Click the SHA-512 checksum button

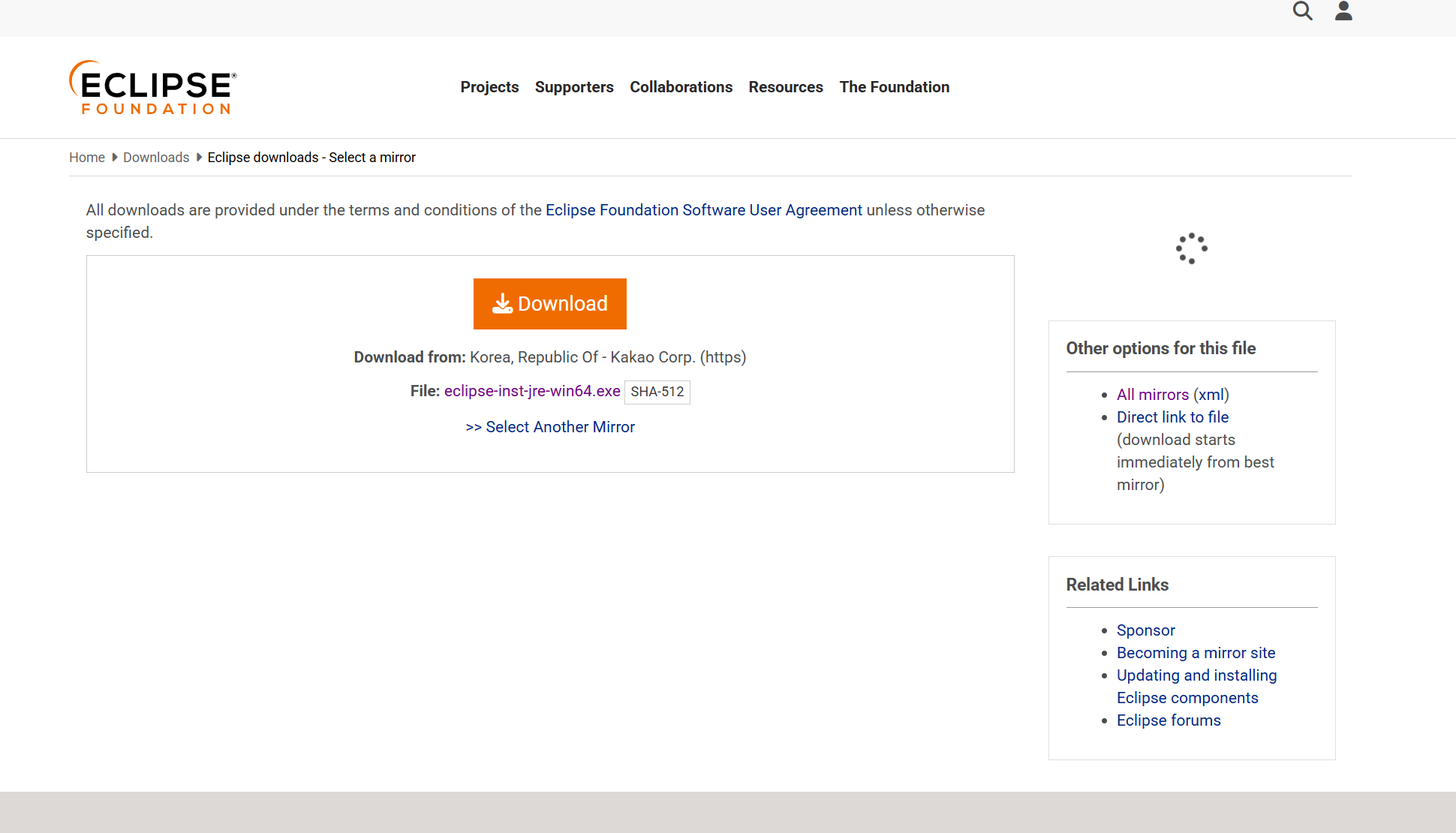click(x=657, y=392)
